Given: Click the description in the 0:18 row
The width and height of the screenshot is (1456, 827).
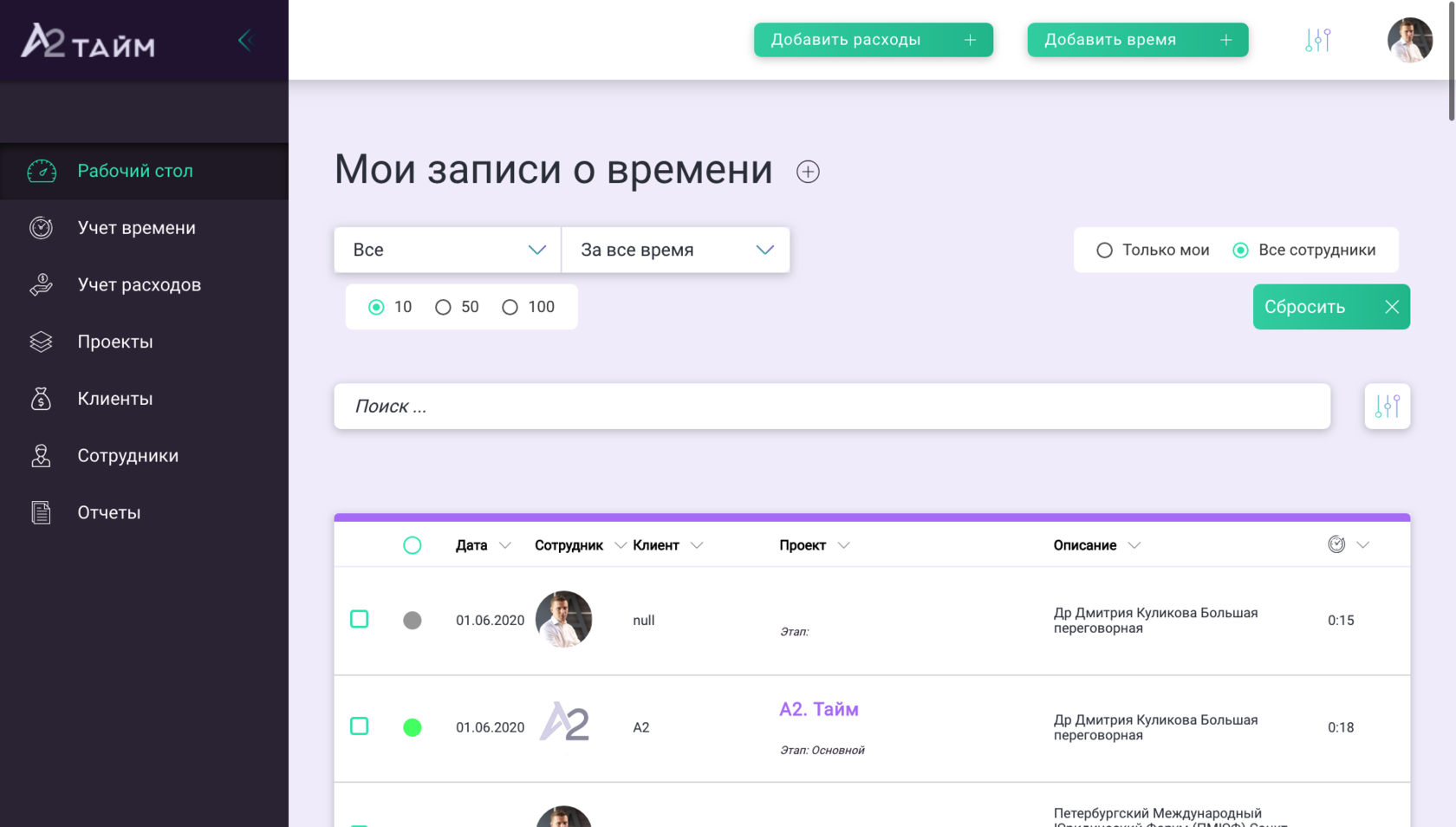Looking at the screenshot, I should pyautogui.click(x=1156, y=728).
